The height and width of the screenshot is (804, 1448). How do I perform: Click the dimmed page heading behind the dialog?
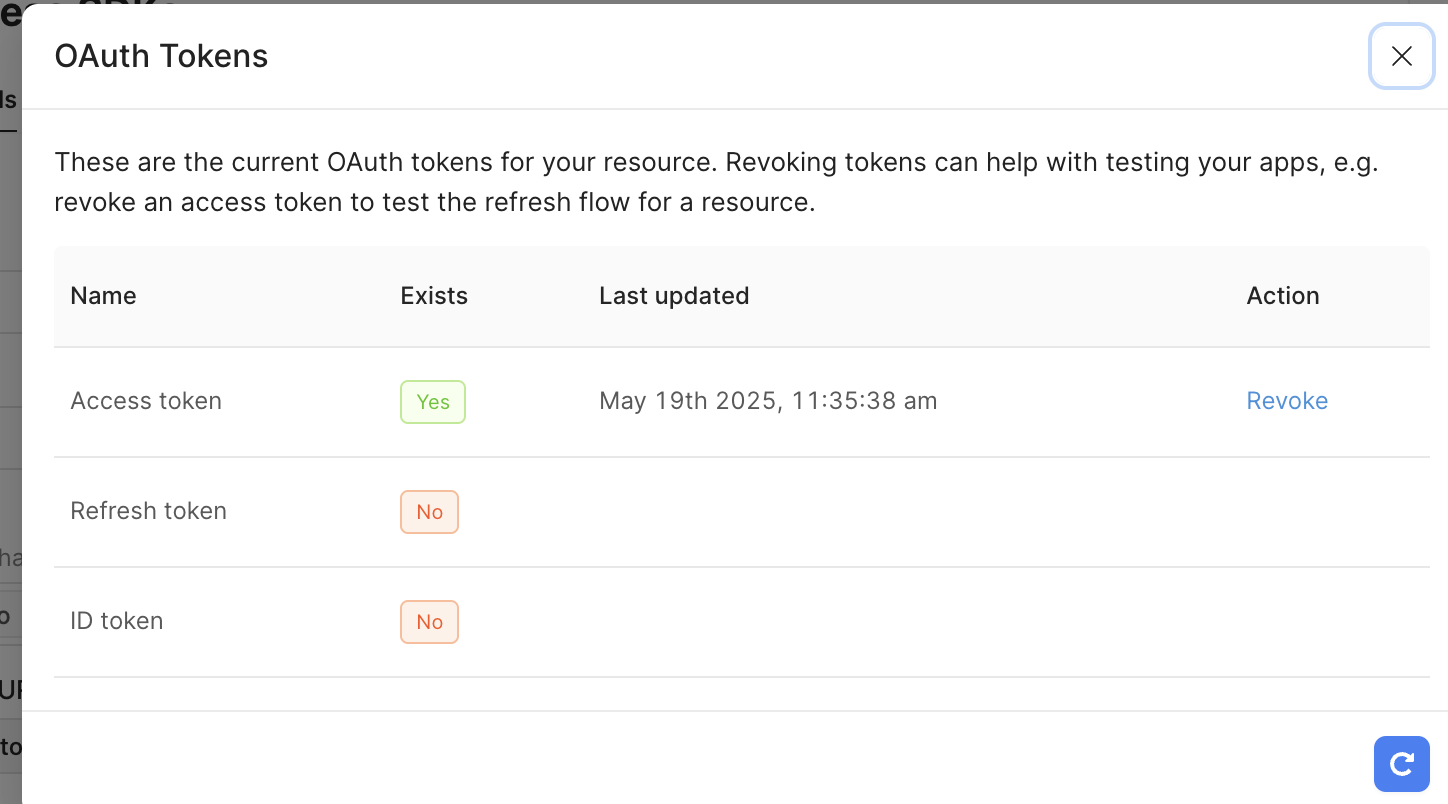click(10, 14)
